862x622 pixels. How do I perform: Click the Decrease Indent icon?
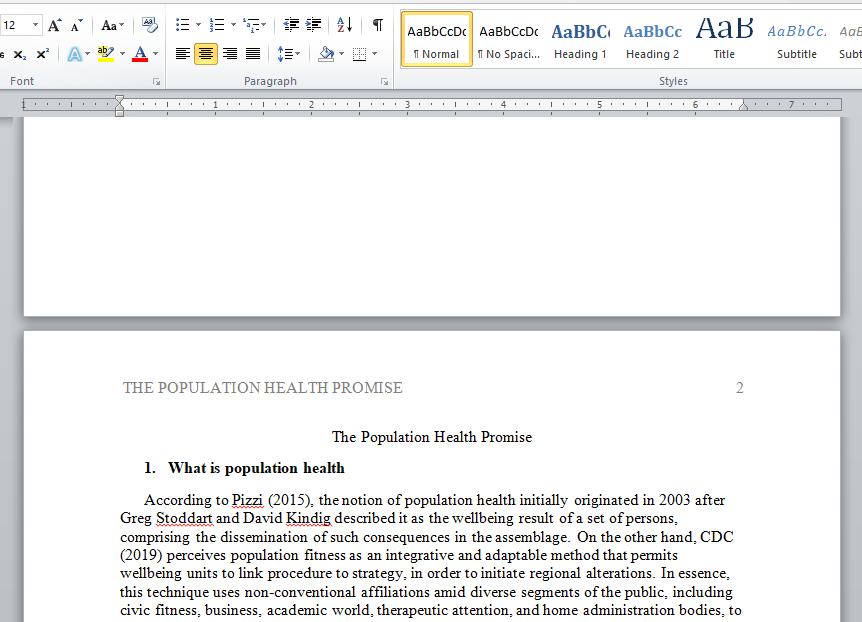tap(291, 25)
